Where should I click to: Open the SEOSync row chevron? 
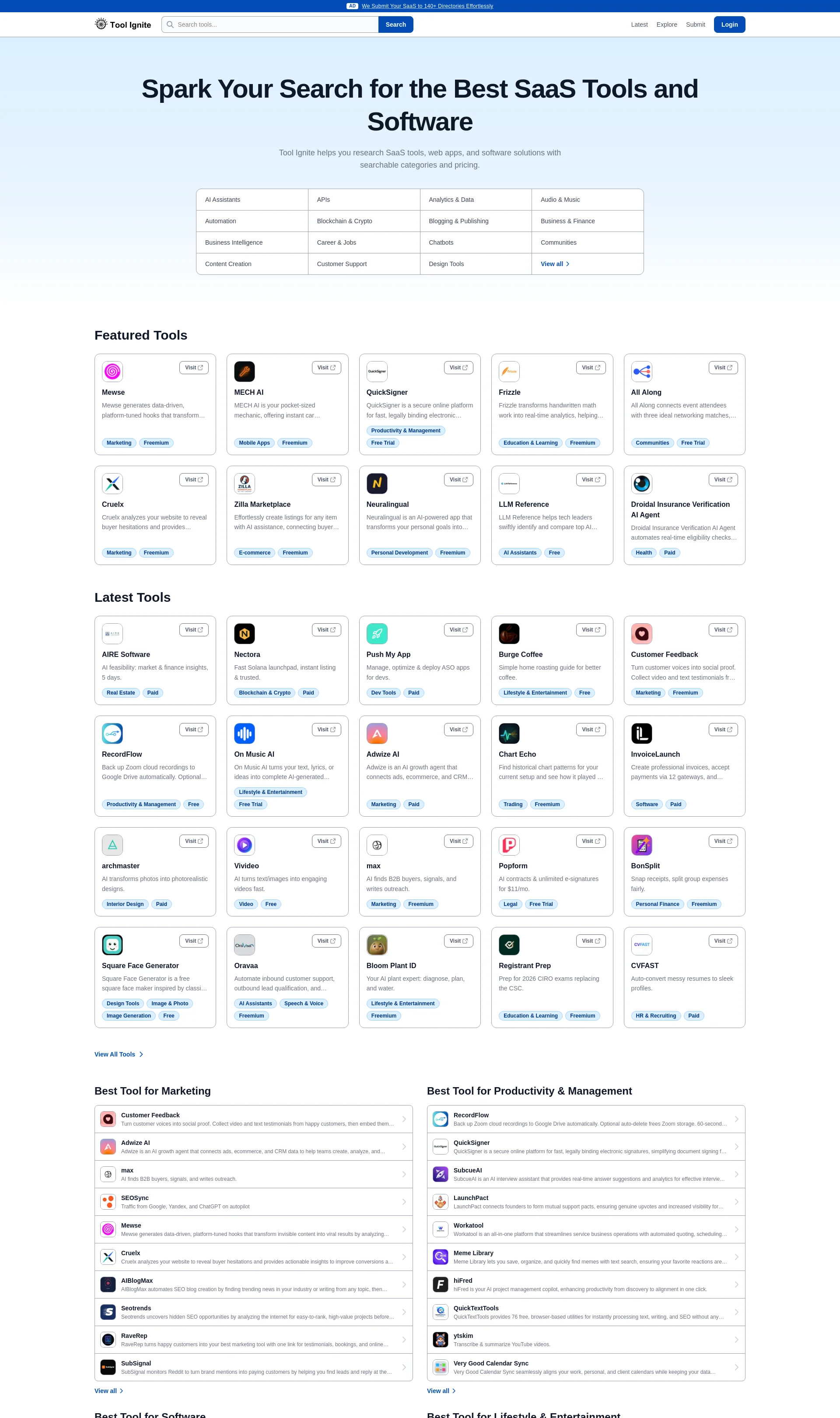[404, 1202]
